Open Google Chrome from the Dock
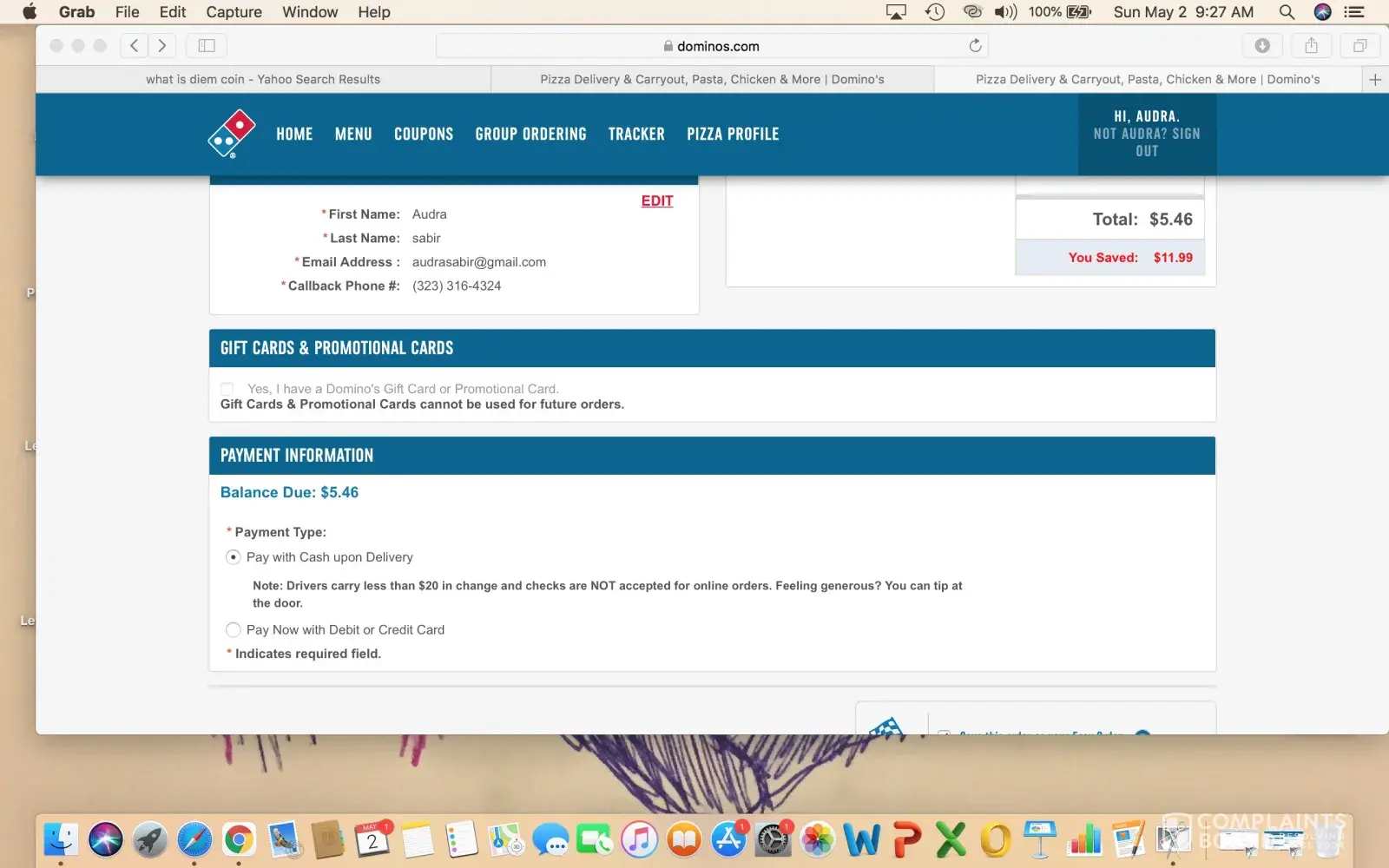 [x=239, y=839]
